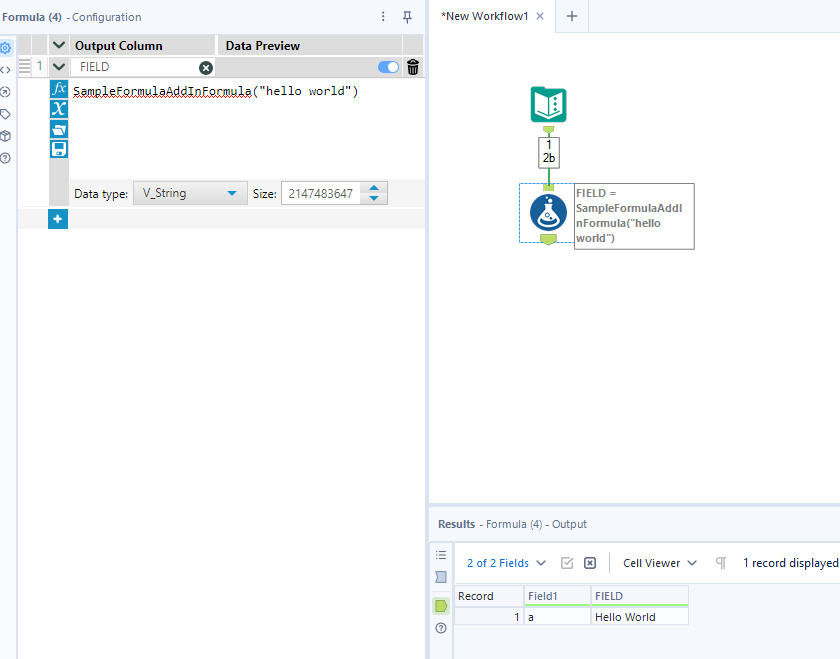Open the Configuration gear tab icon
The image size is (840, 659).
point(5,48)
